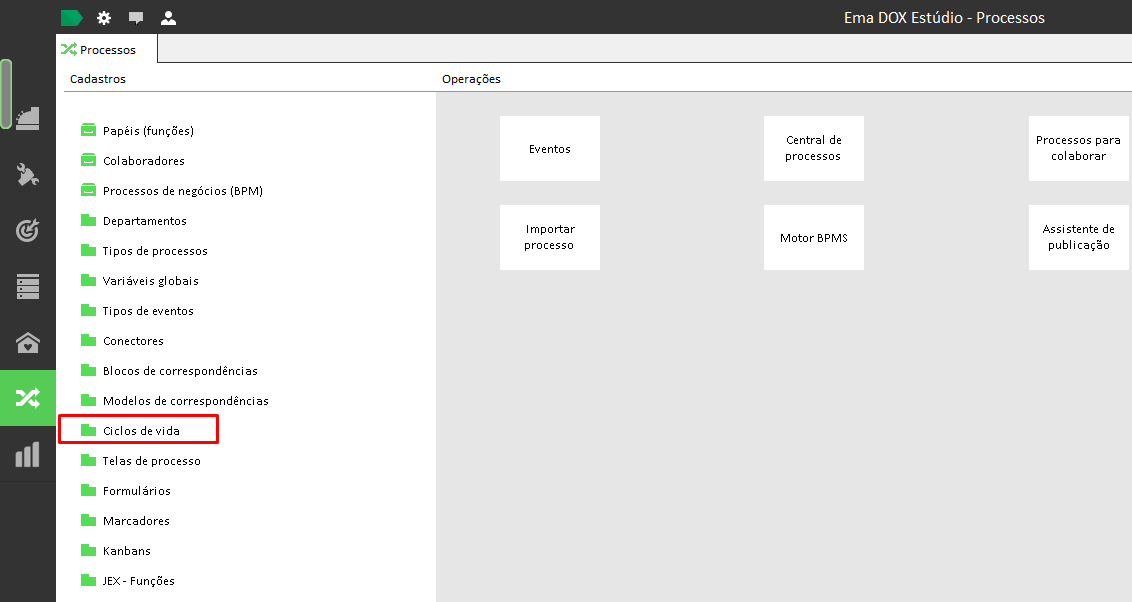Select the shuffle Processos sidebar module
Viewport: 1132px width, 602px height.
tap(27, 398)
